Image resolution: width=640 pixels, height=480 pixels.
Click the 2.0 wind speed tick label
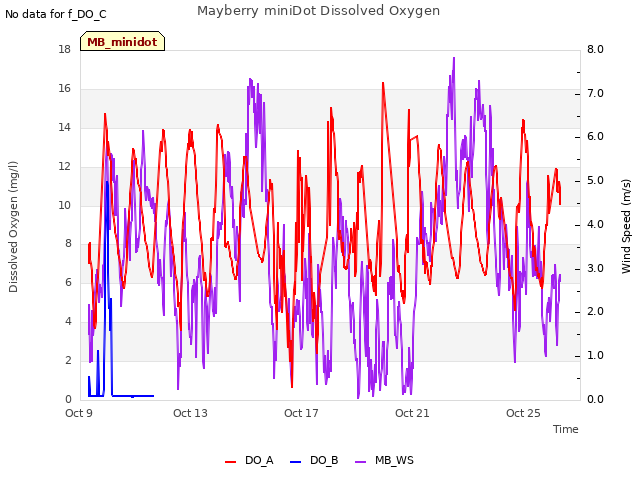[595, 311]
